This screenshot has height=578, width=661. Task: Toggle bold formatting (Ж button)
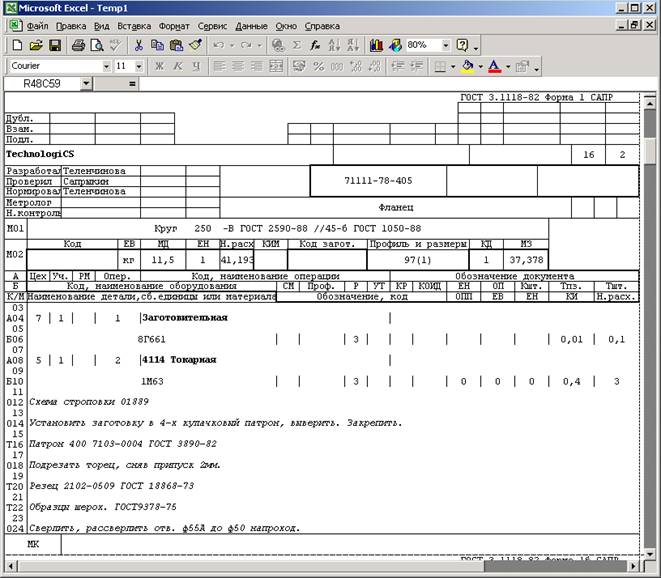[158, 66]
